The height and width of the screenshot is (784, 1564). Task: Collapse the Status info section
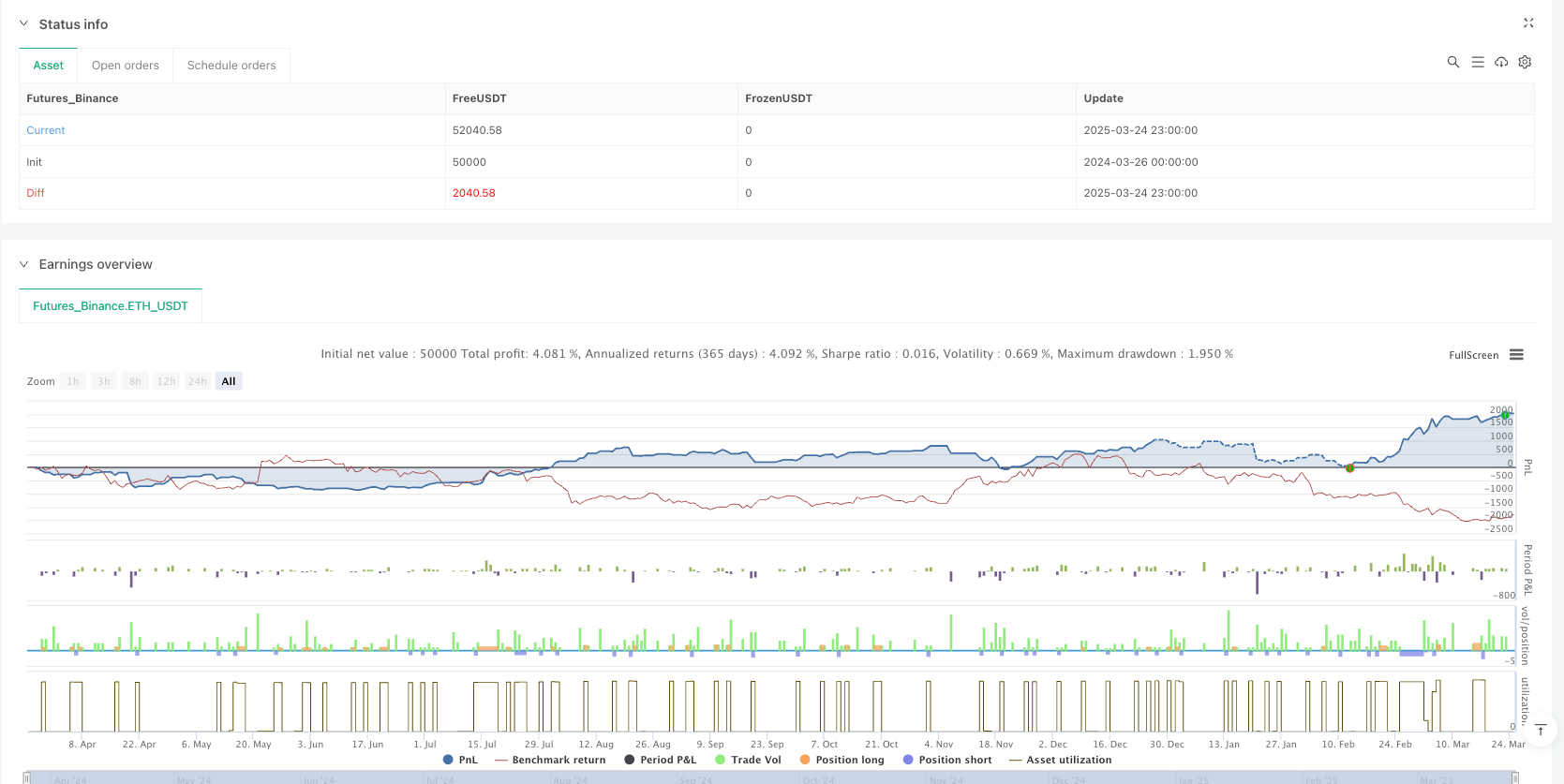(23, 23)
